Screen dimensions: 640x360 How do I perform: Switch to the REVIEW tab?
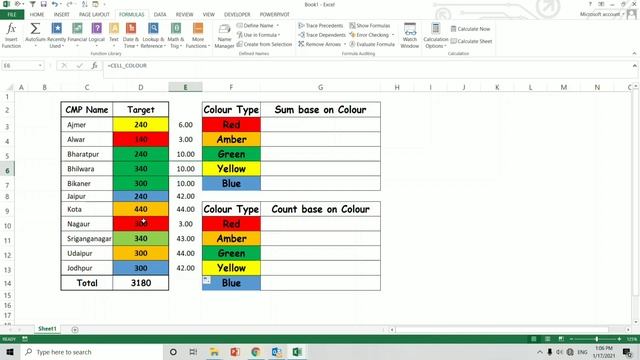184,15
